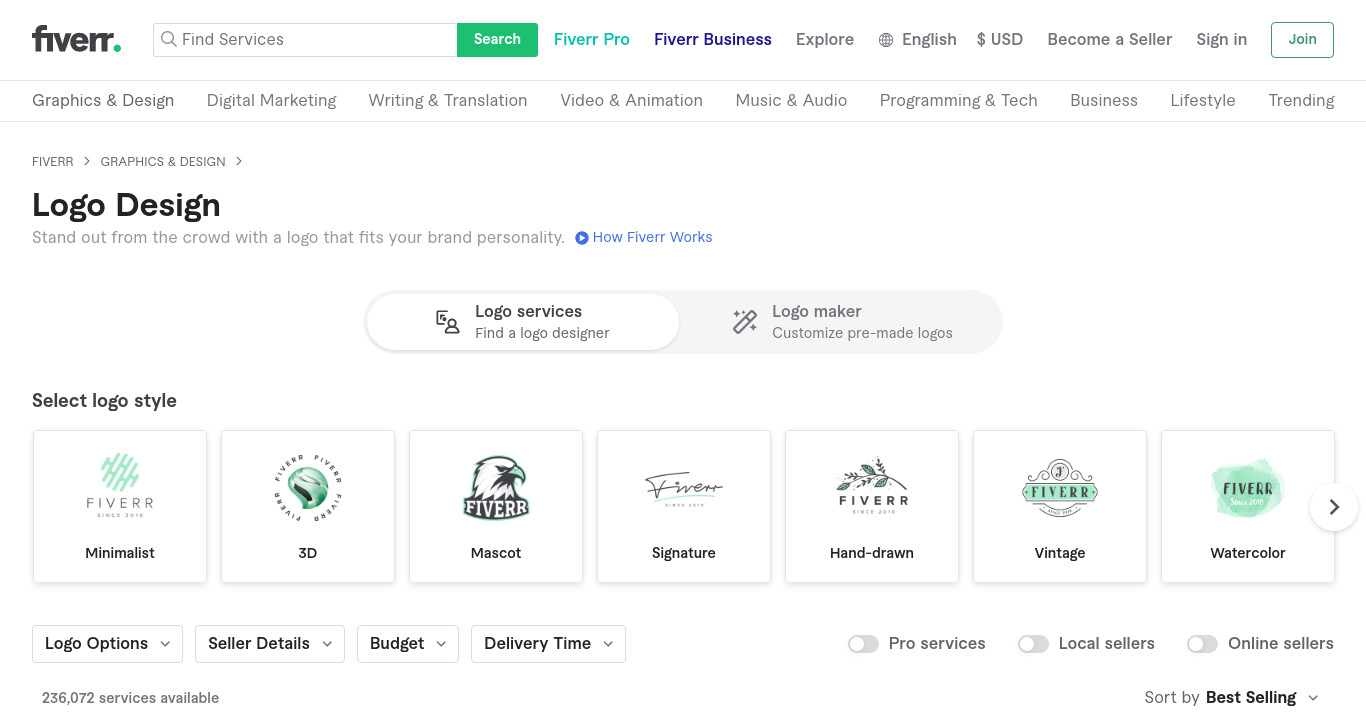This screenshot has width=1366, height=728.
Task: Switch to the Logo services tab
Action: (523, 322)
